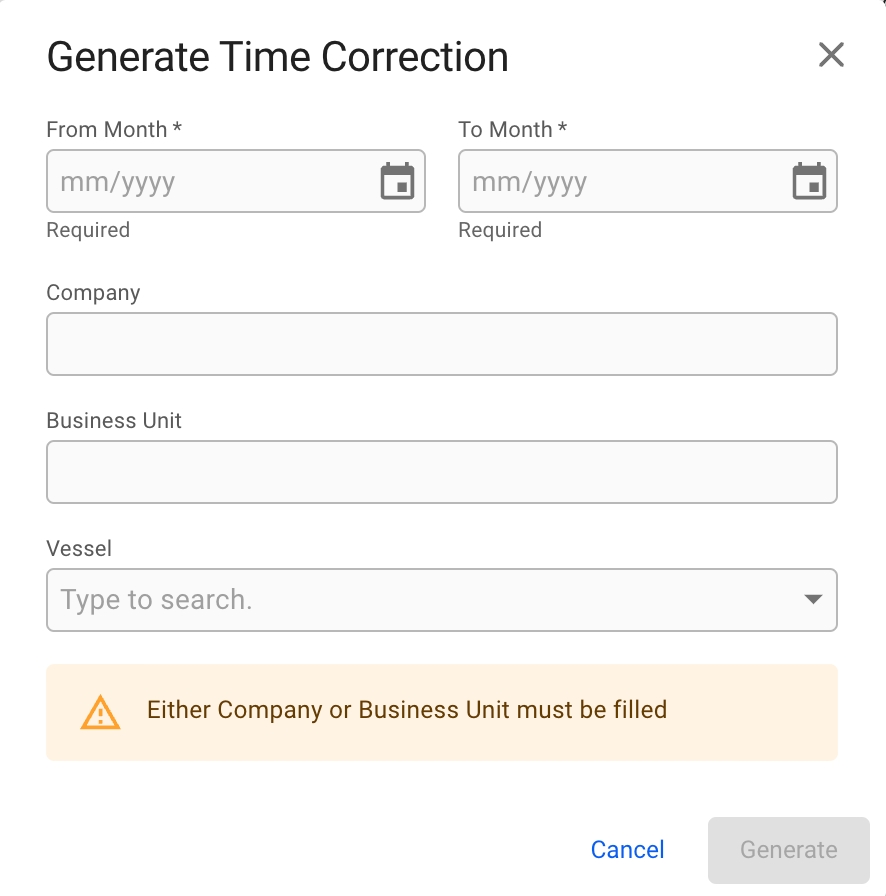Open the To Month calendar picker
This screenshot has width=886, height=896.
coord(809,182)
